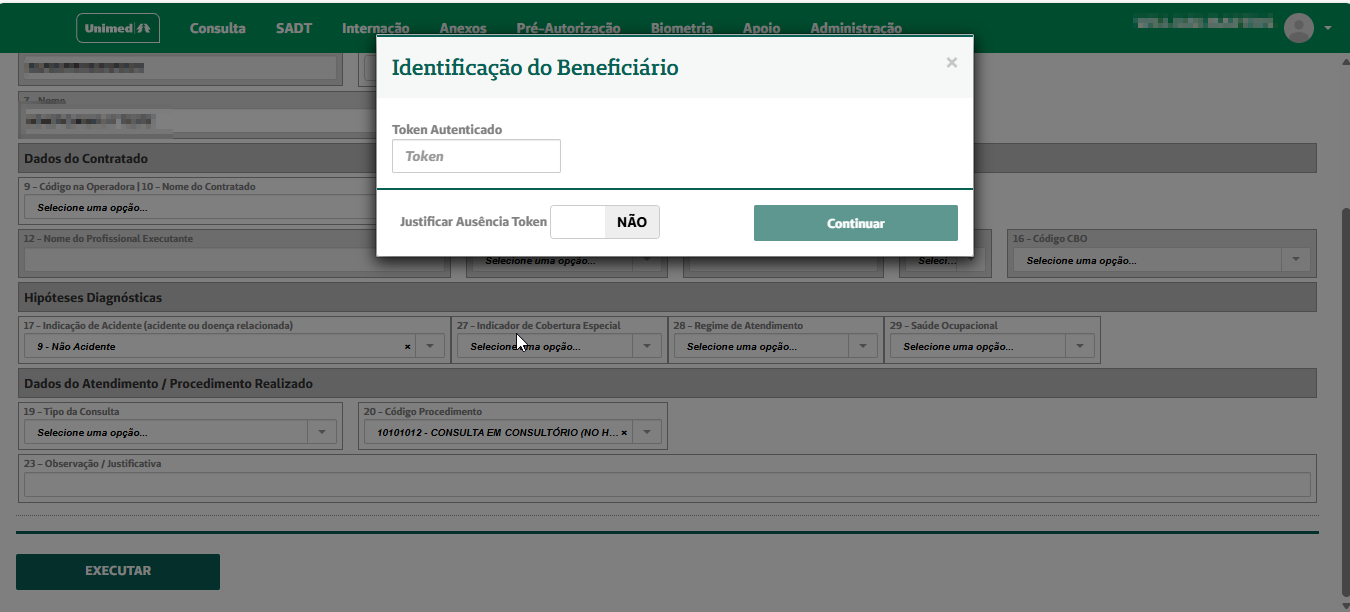
Task: Open the user profile avatar menu
Action: [x=1298, y=27]
